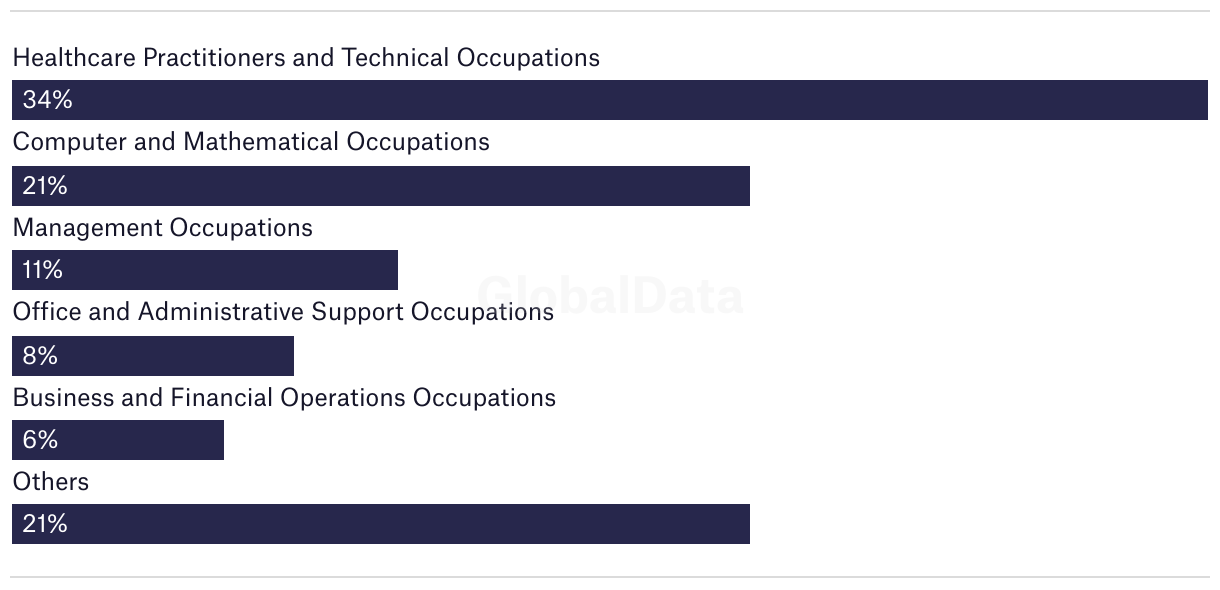Click the Business and Financial Operations 6% bar

pos(118,440)
